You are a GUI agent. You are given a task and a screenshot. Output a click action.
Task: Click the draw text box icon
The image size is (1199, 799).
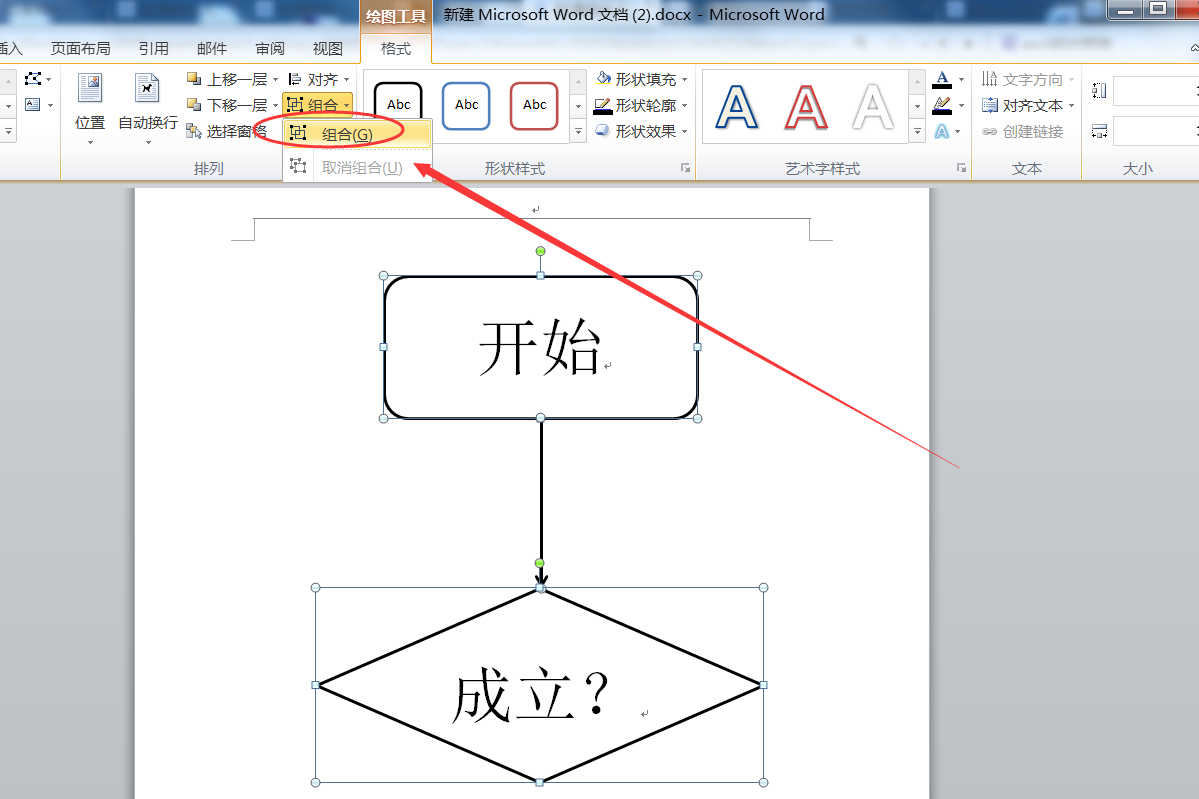pyautogui.click(x=32, y=105)
